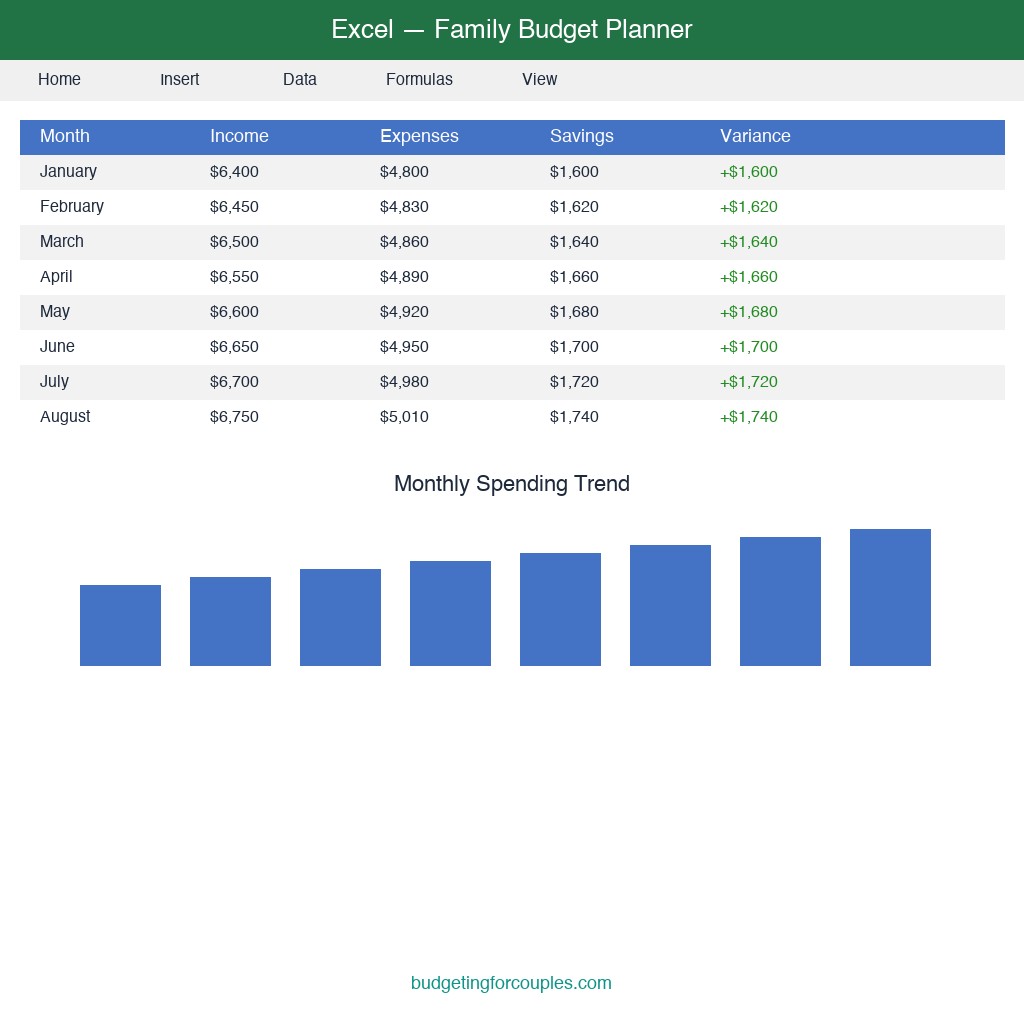
Task: Open the Formulas tab
Action: tap(419, 79)
